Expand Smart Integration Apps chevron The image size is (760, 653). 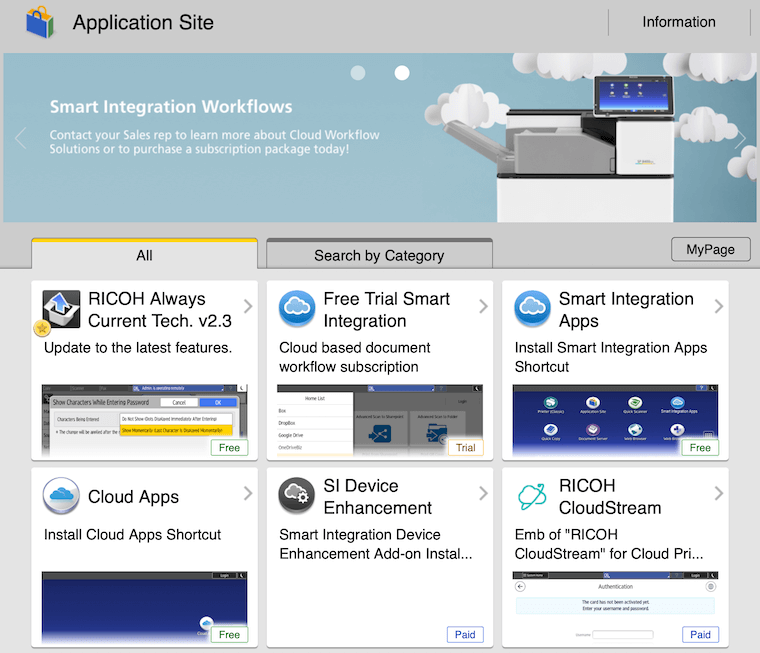tap(719, 306)
